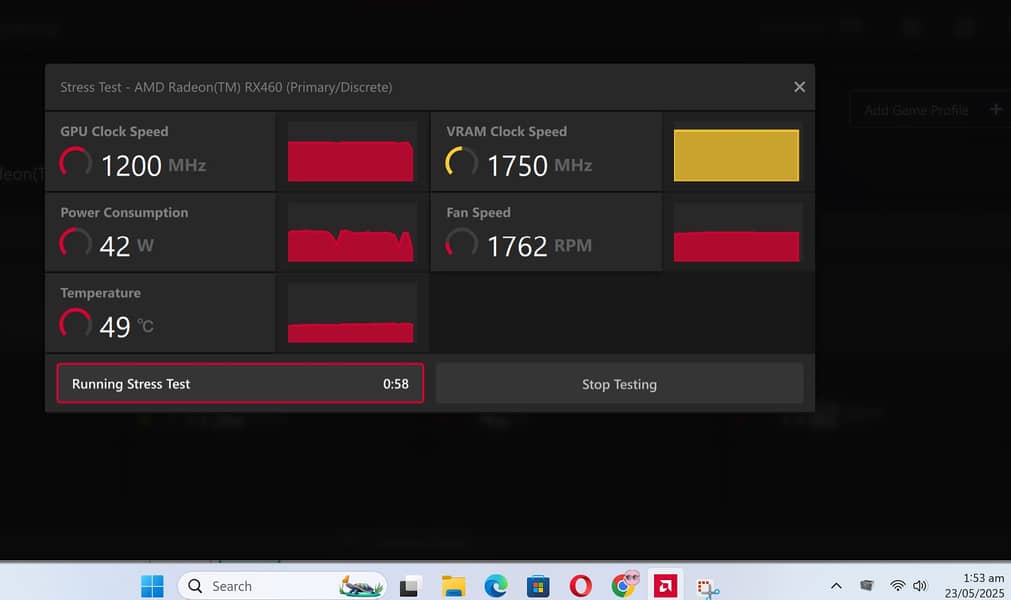1011x600 pixels.
Task: Click the VRAM Clock Speed label
Action: click(507, 131)
